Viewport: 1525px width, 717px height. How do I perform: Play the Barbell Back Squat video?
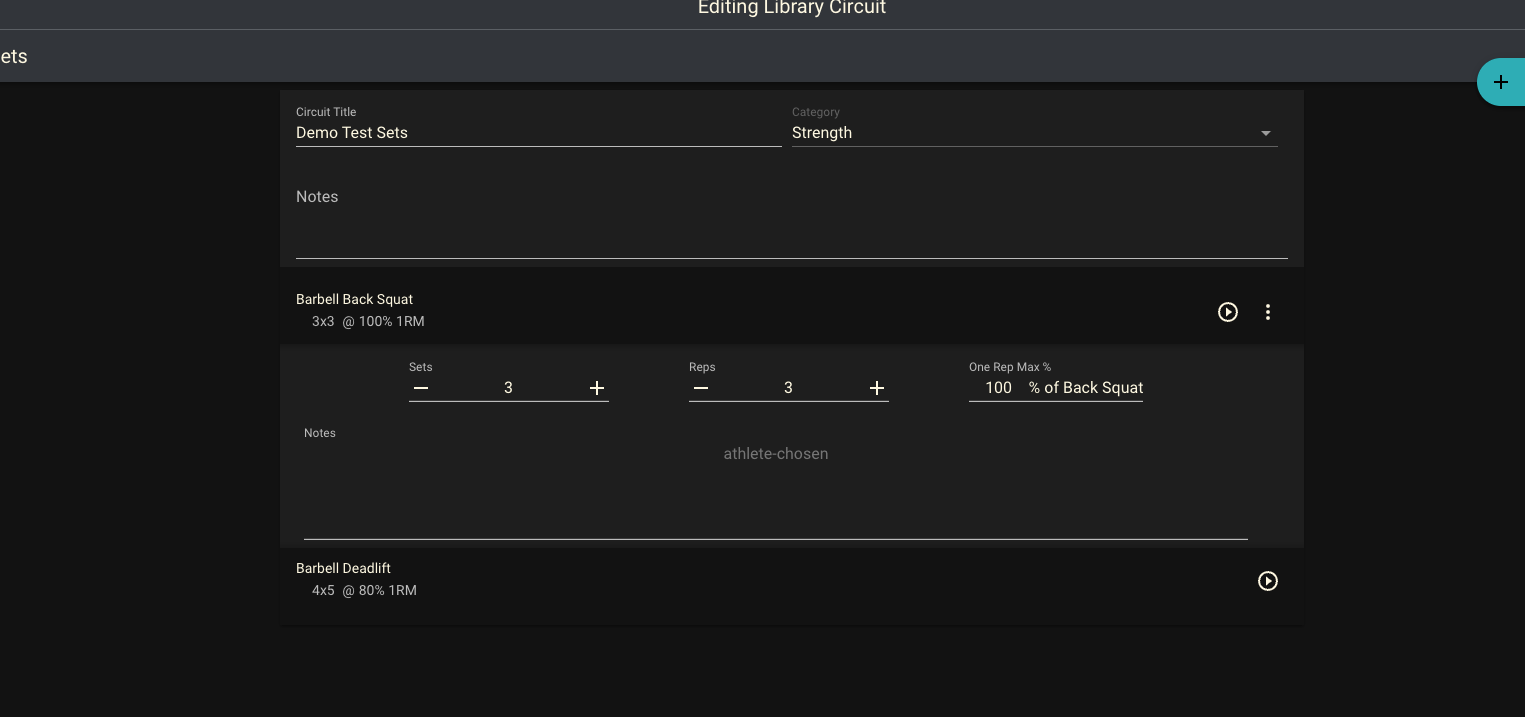click(x=1228, y=312)
